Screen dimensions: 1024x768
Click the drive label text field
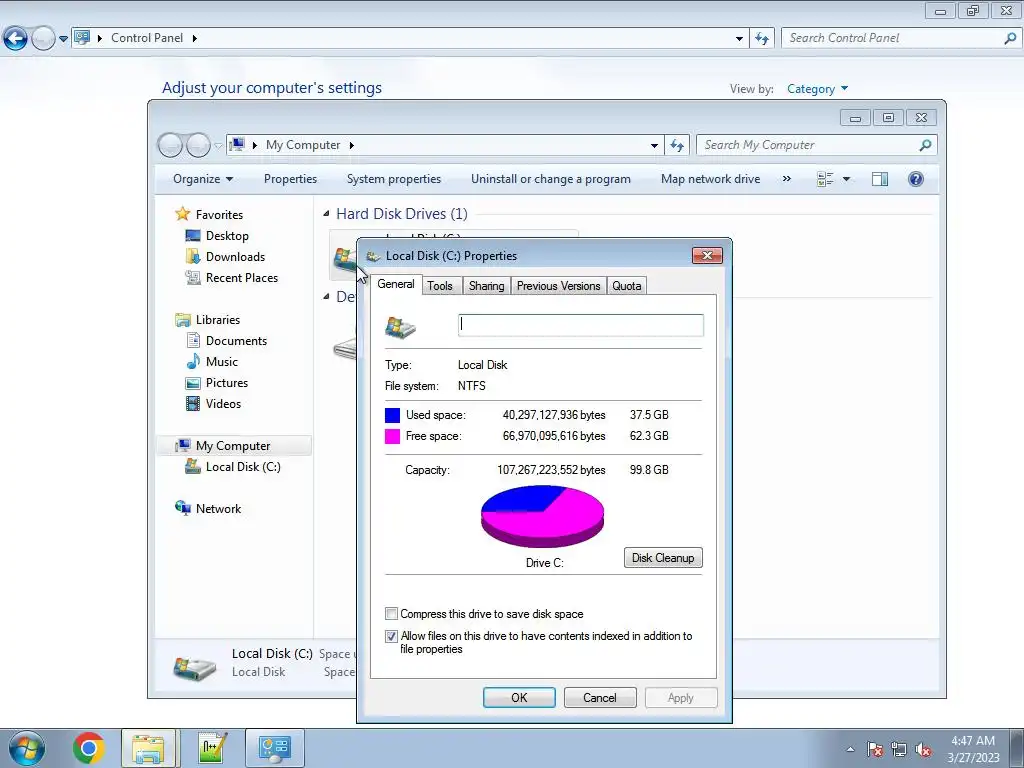click(x=581, y=325)
